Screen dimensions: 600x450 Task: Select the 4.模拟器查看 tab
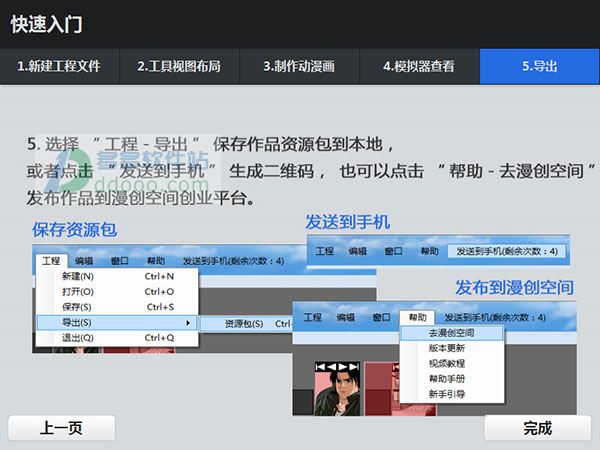(419, 66)
